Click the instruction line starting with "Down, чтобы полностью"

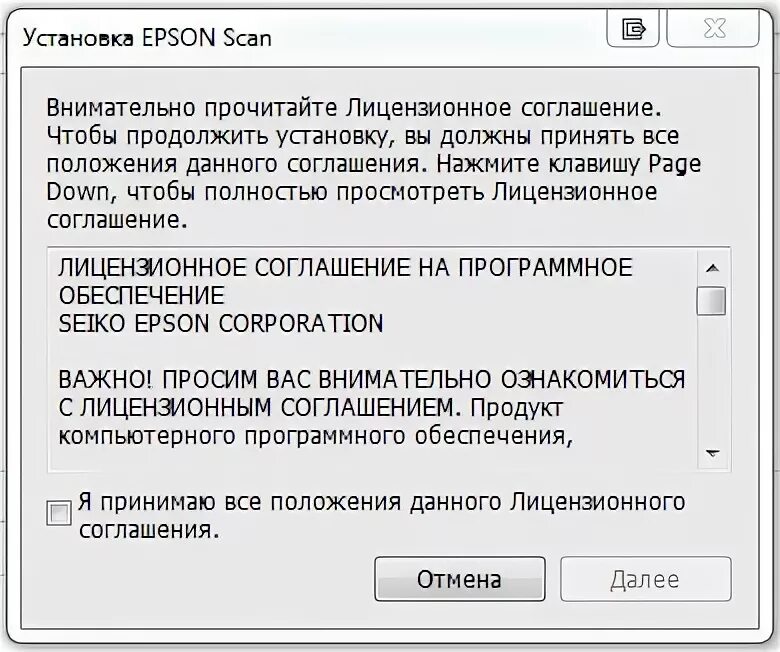[x=351, y=191]
